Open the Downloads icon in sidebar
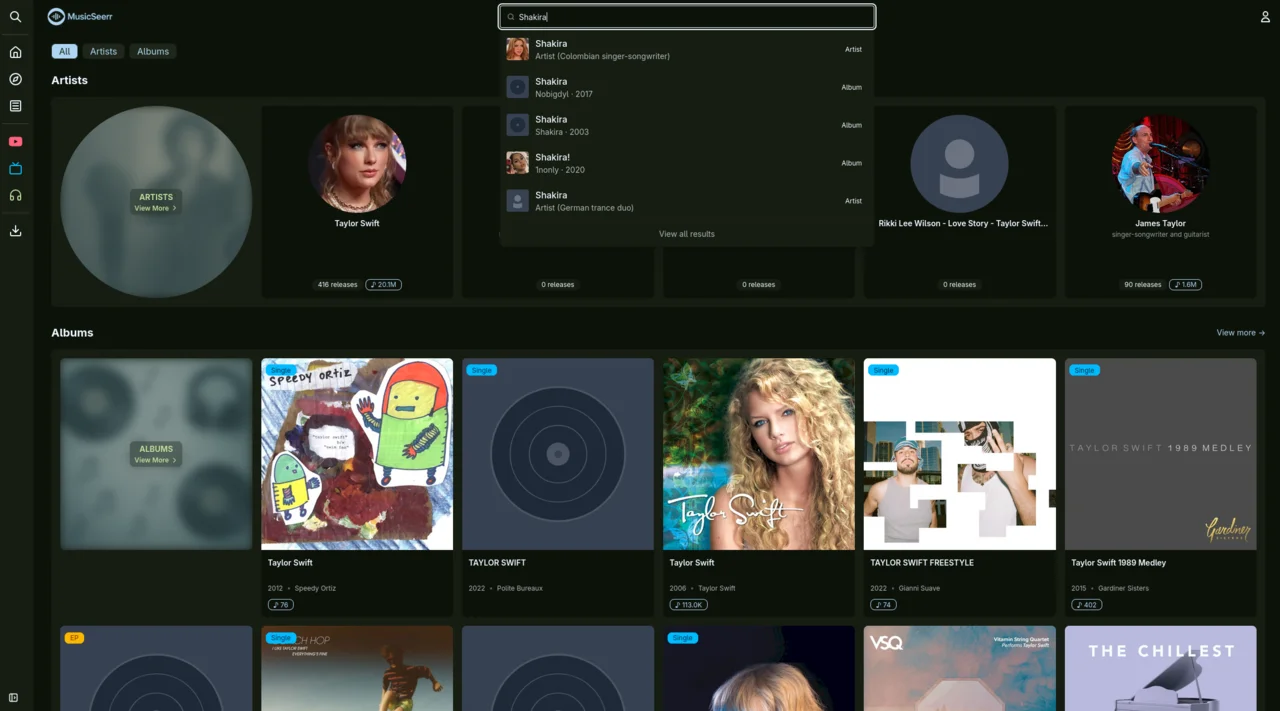Screen dimensions: 1280x711 (x=15, y=231)
